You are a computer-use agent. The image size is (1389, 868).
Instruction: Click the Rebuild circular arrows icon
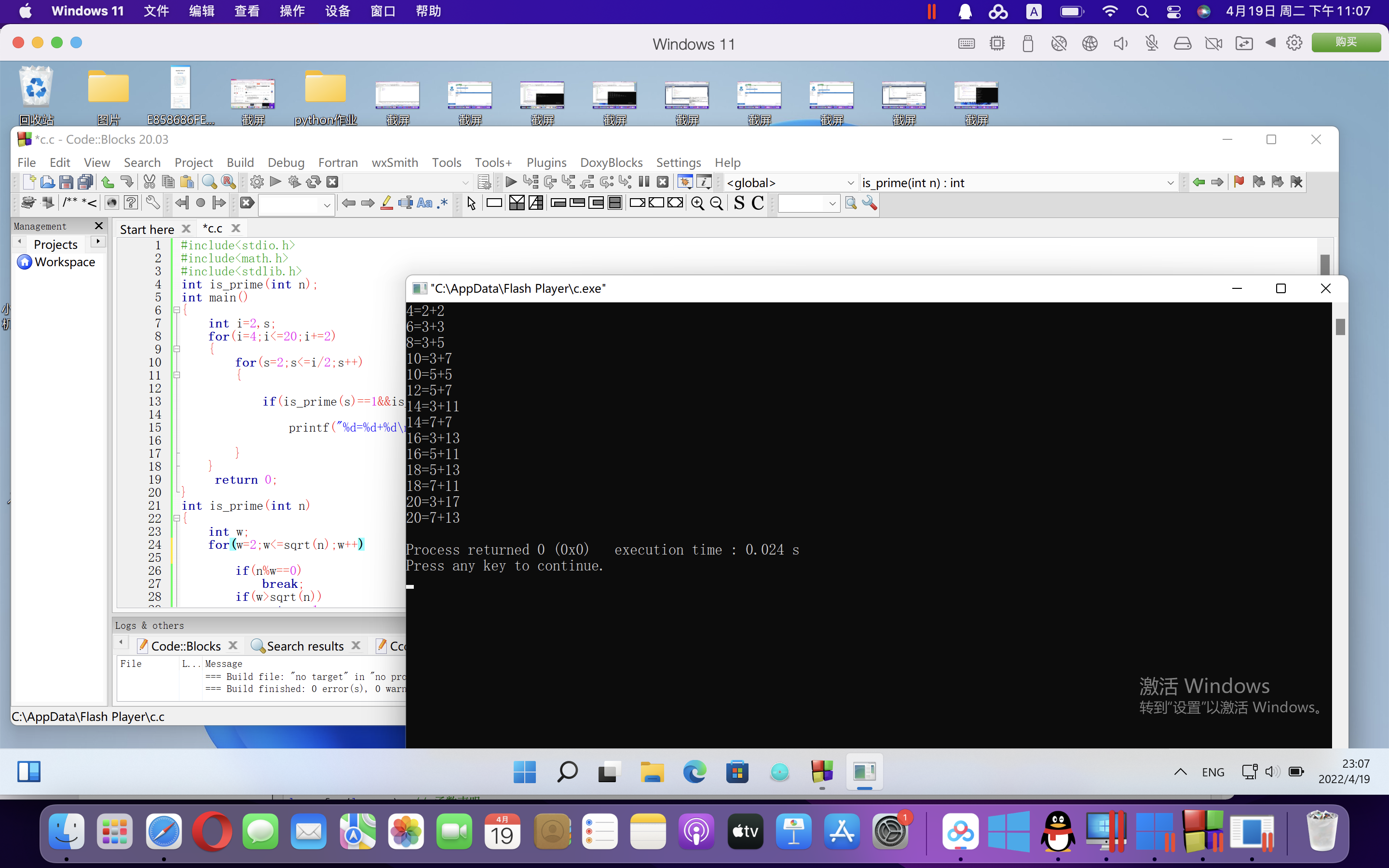click(313, 183)
